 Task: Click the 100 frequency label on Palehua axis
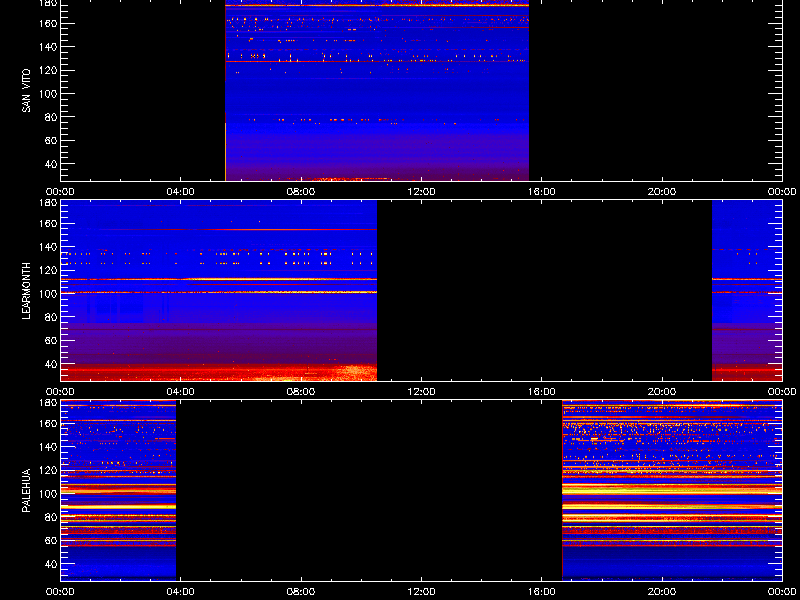[48, 494]
